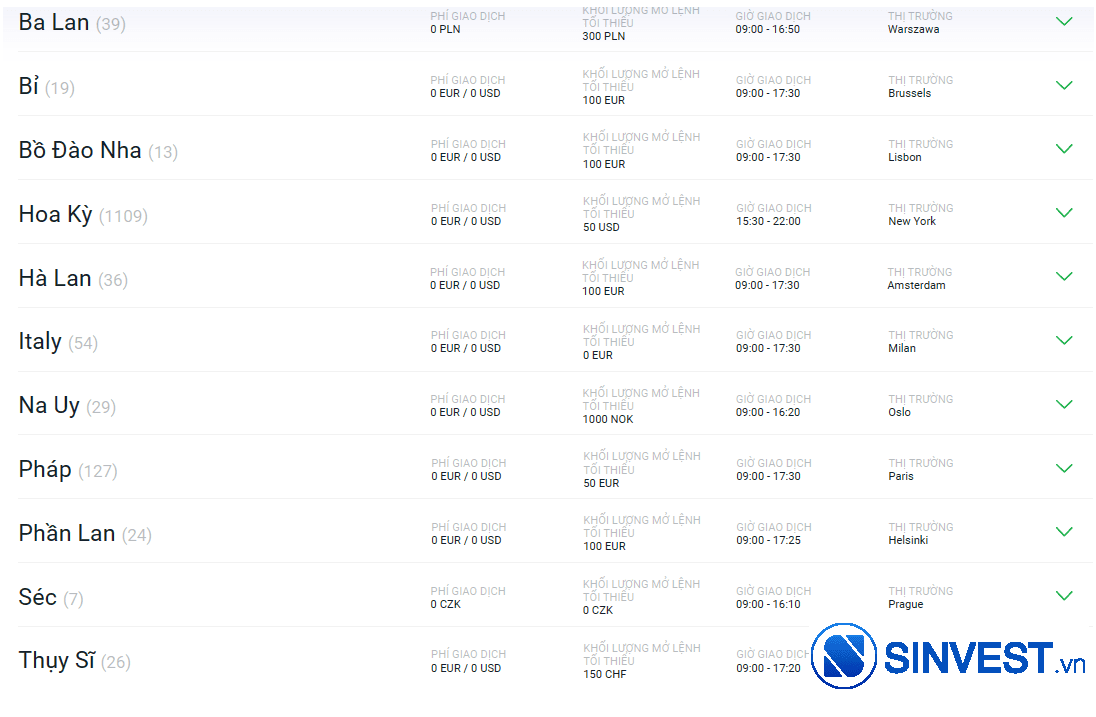Click the 15:30 - 22:00 trading hours
1096x717 pixels.
pos(768,221)
